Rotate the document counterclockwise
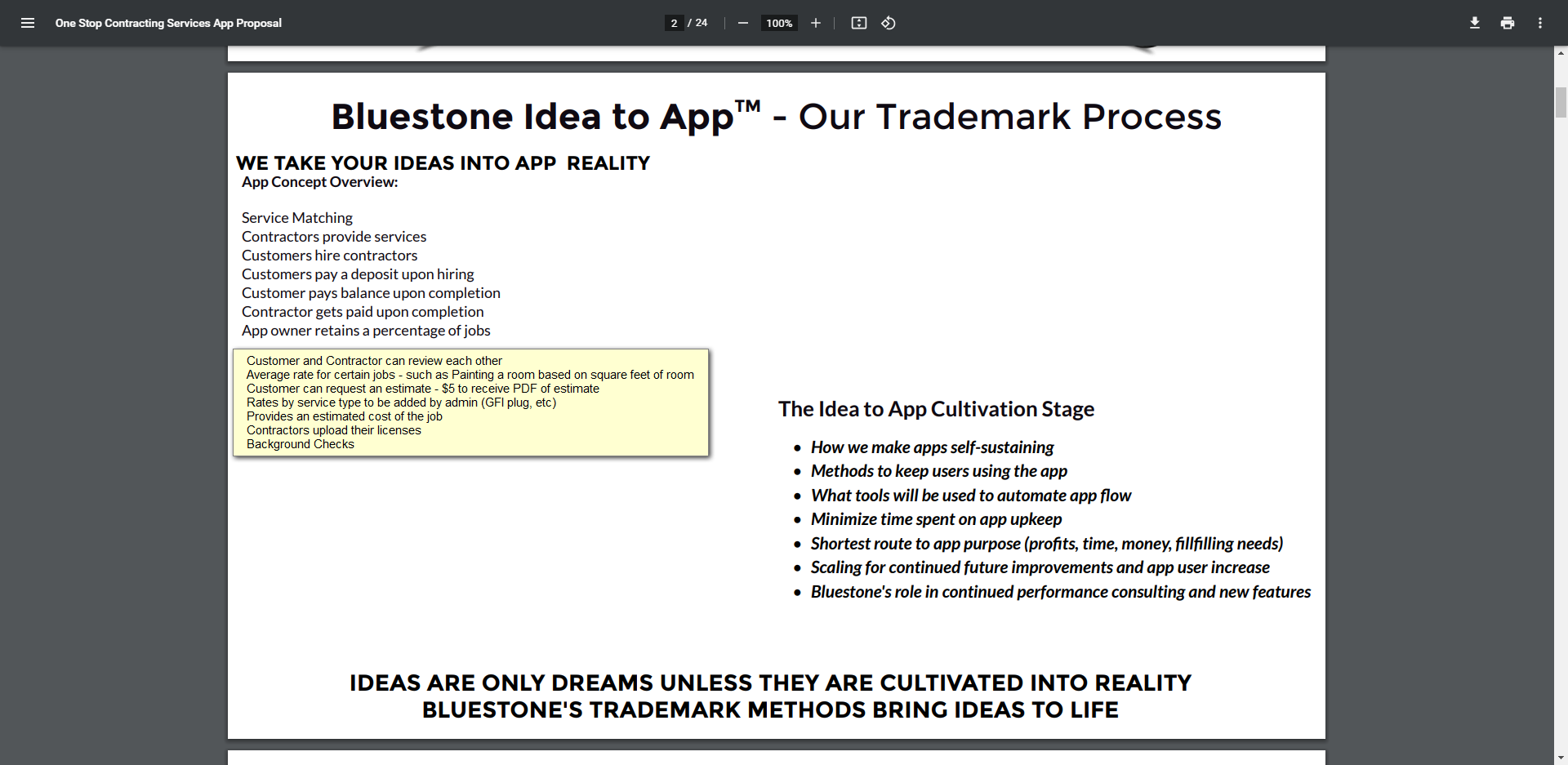This screenshot has width=1568, height=765. [889, 23]
